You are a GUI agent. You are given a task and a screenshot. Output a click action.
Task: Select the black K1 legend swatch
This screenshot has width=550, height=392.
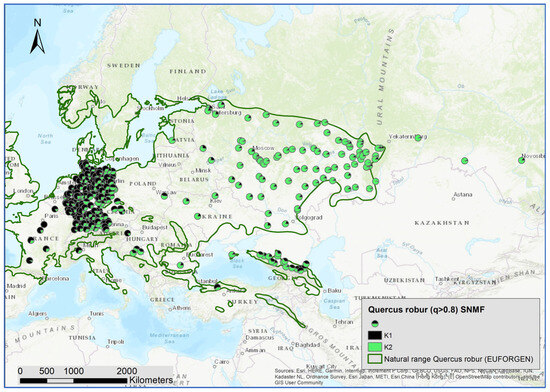pos(374,336)
